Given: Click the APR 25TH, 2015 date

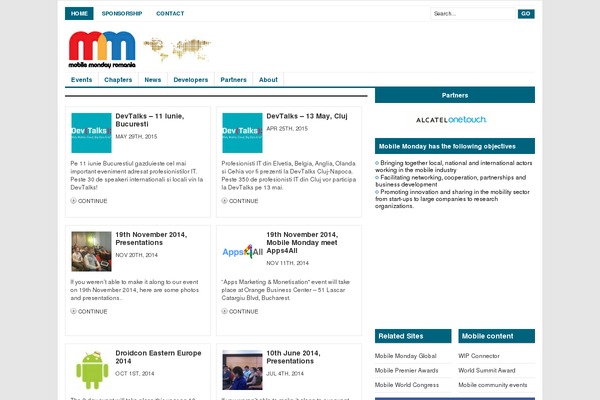Looking at the screenshot, I should [287, 129].
